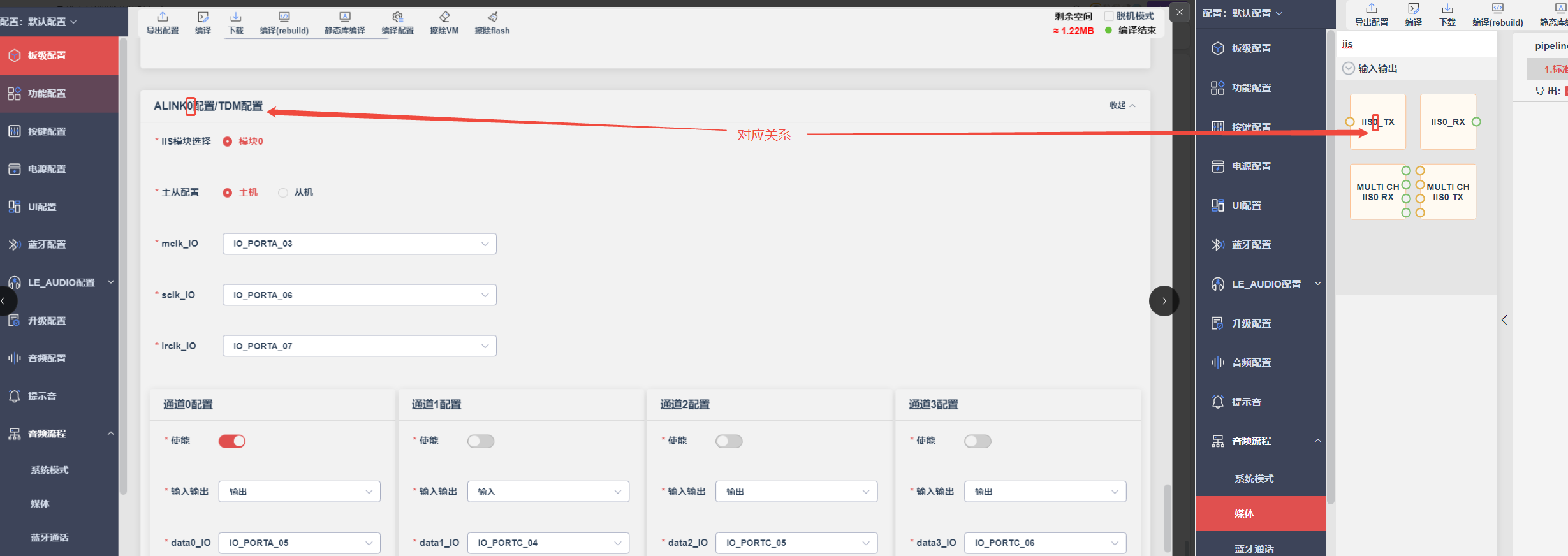Click 编译 toolbar icon in ALINK0 config window
The height and width of the screenshot is (556, 1568).
click(x=203, y=17)
